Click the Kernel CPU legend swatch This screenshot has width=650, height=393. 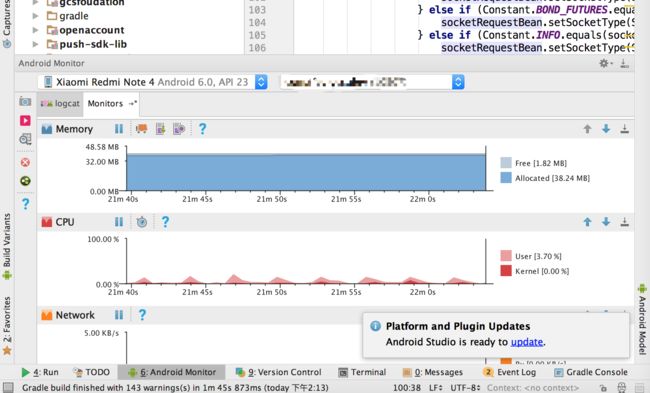click(x=506, y=271)
